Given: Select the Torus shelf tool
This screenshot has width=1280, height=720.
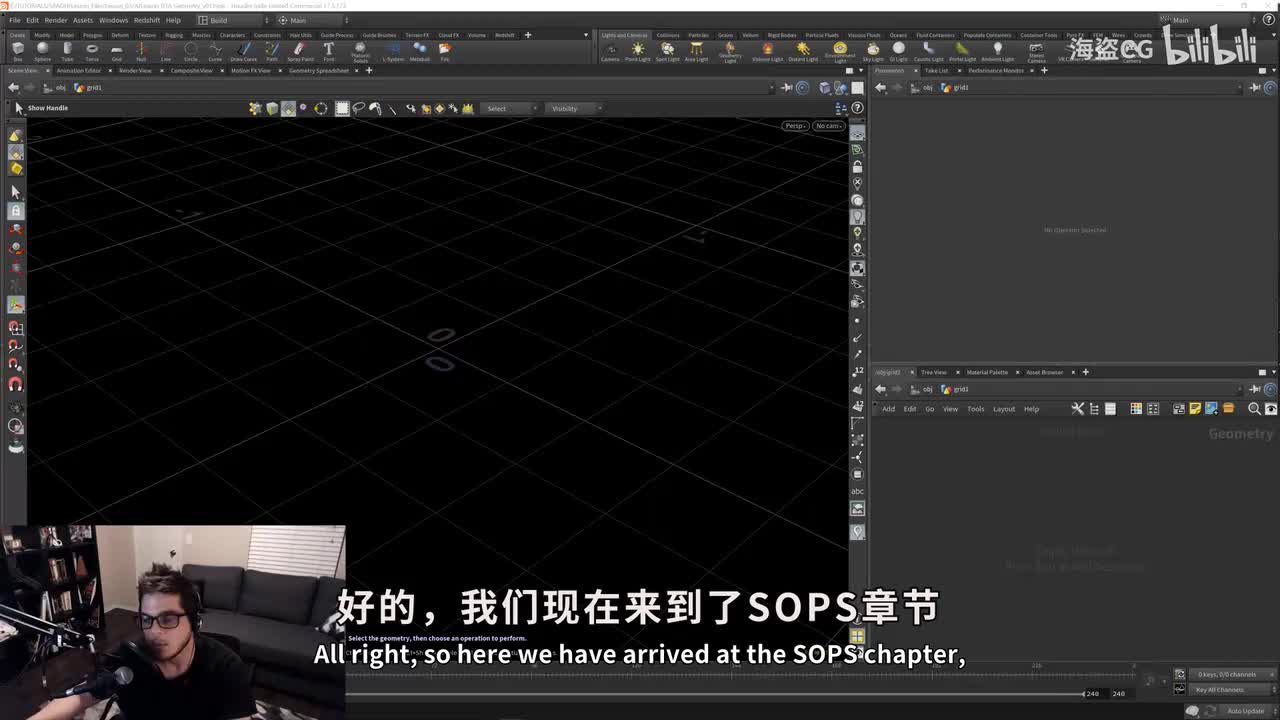Looking at the screenshot, I should 92,50.
